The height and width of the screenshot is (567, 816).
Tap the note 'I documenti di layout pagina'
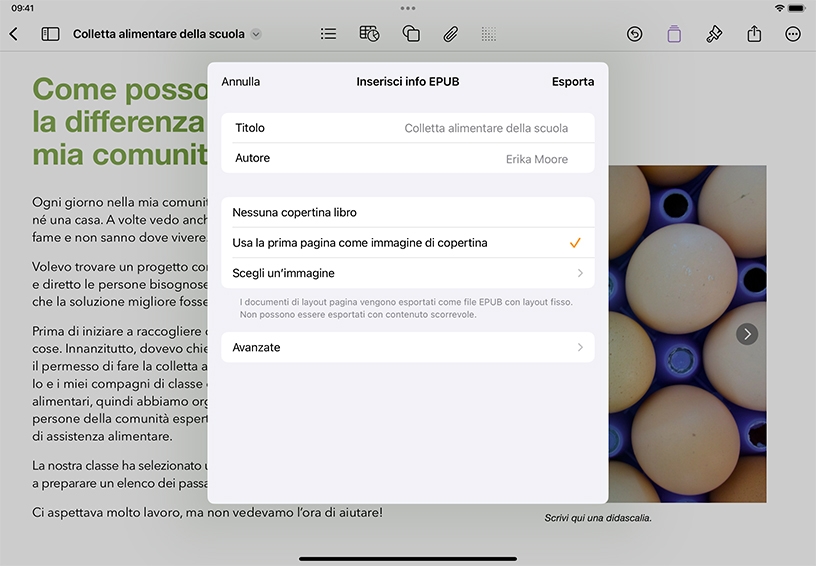pos(406,308)
